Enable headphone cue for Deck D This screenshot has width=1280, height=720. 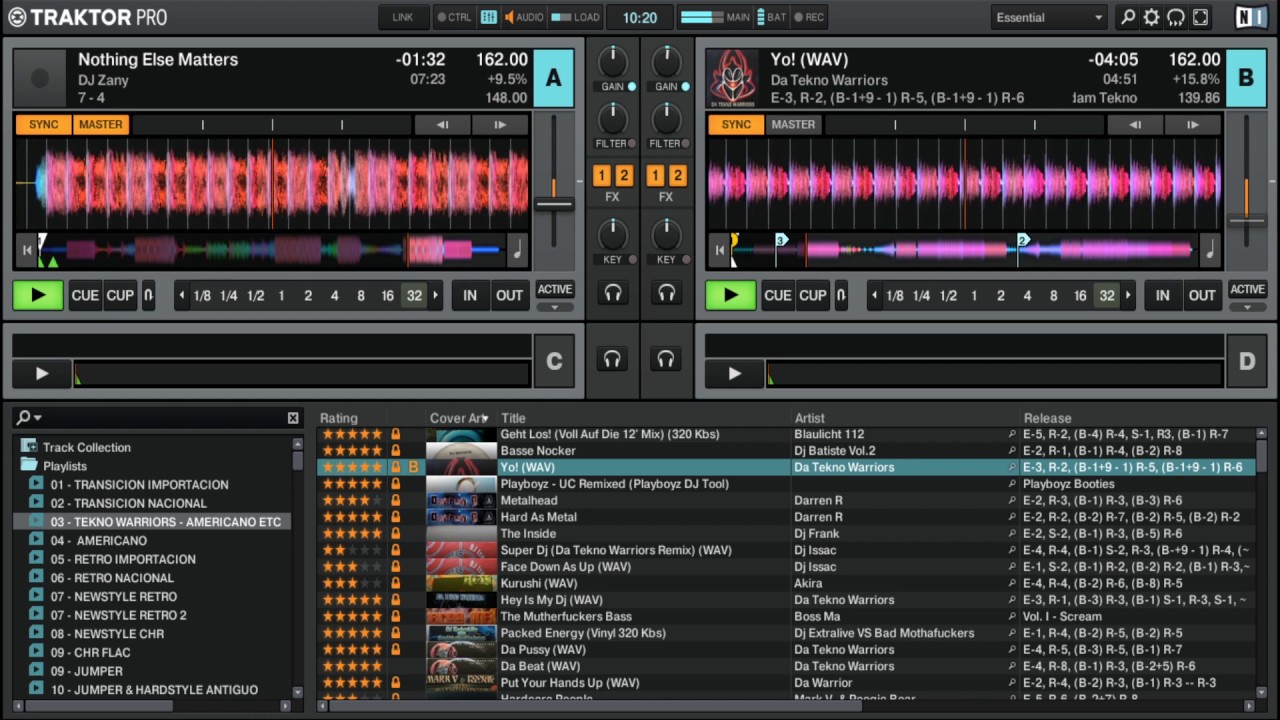[x=666, y=359]
